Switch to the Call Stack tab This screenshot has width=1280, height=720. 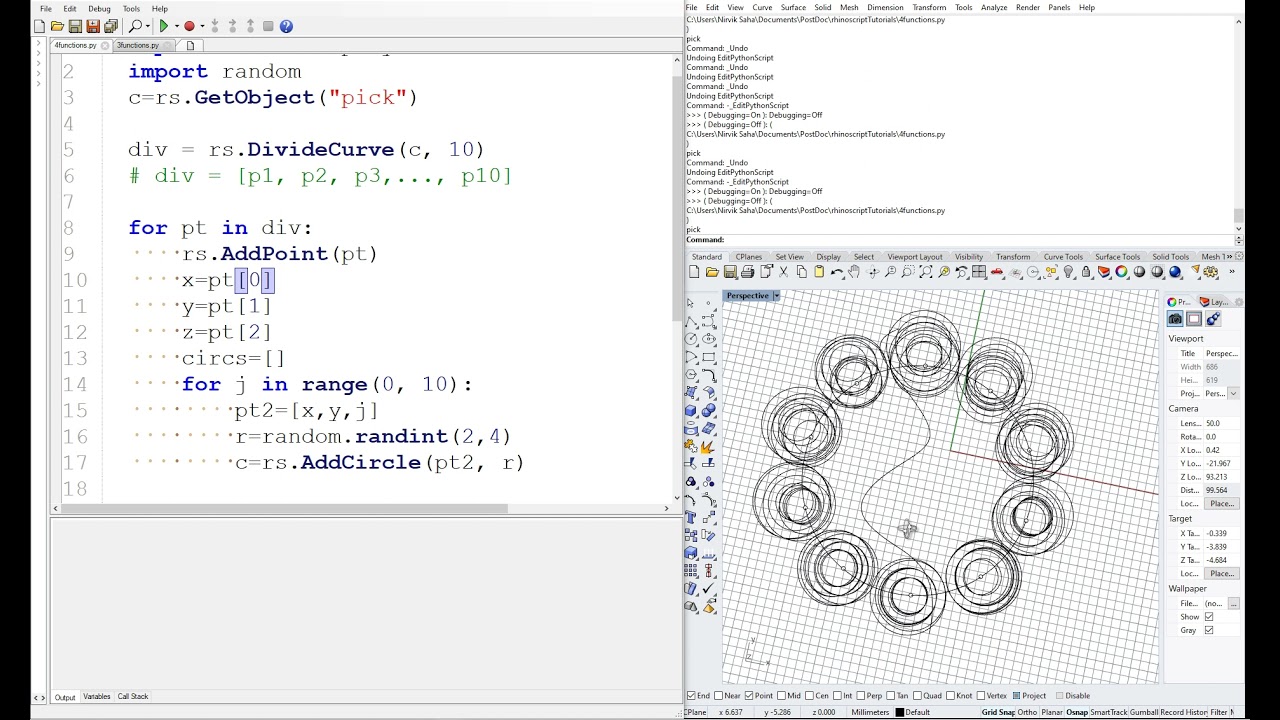(x=133, y=697)
